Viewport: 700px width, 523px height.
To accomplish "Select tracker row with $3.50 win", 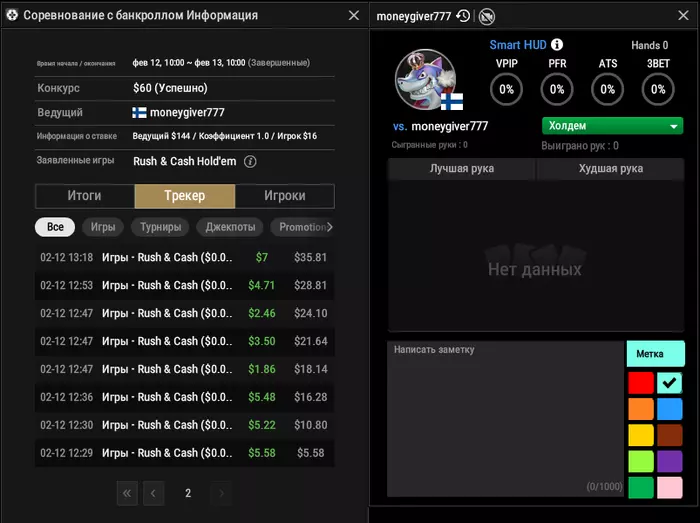I will (x=185, y=341).
